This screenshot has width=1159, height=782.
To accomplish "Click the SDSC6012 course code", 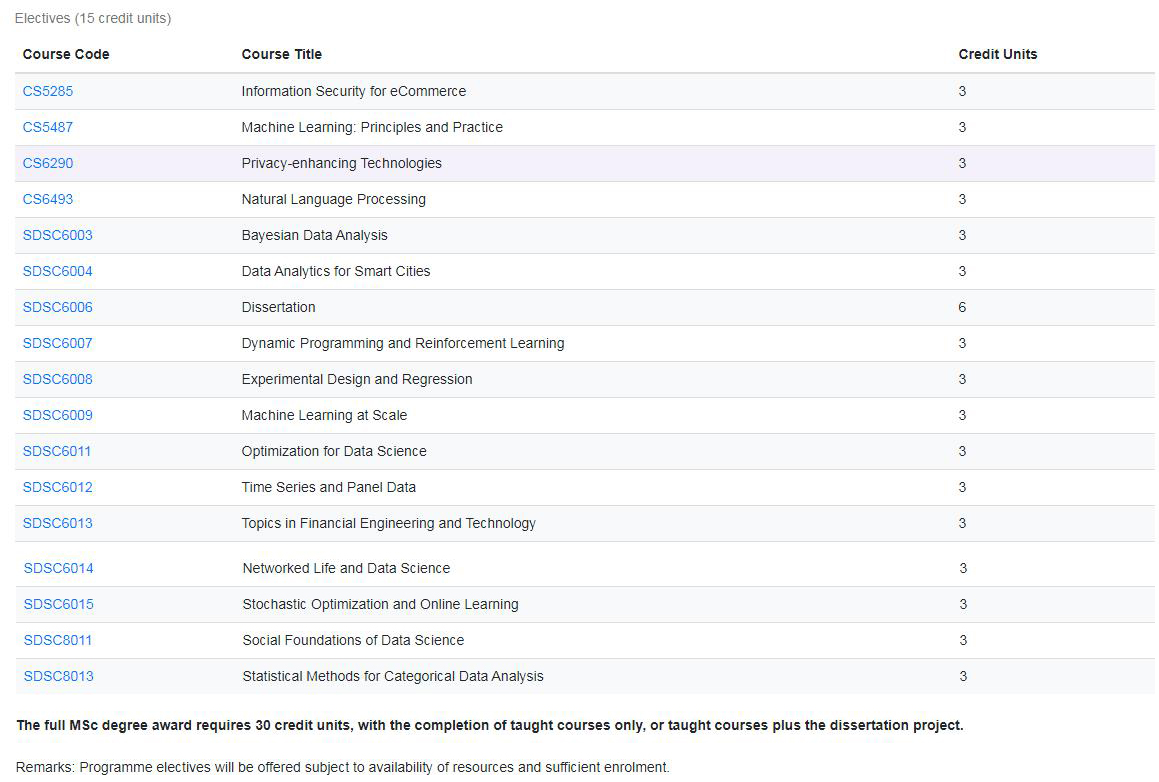I will 58,487.
